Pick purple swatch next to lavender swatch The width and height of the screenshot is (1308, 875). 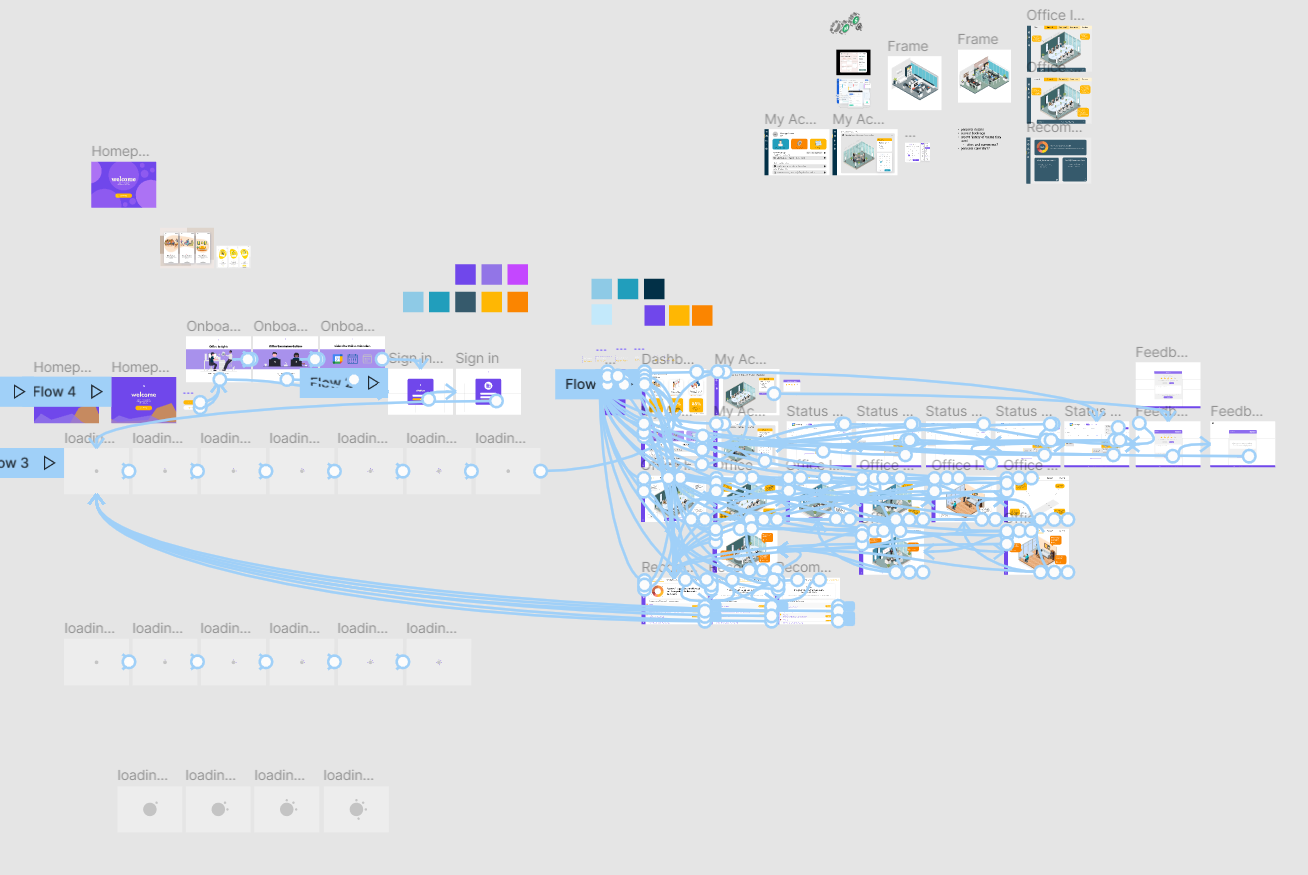465,274
